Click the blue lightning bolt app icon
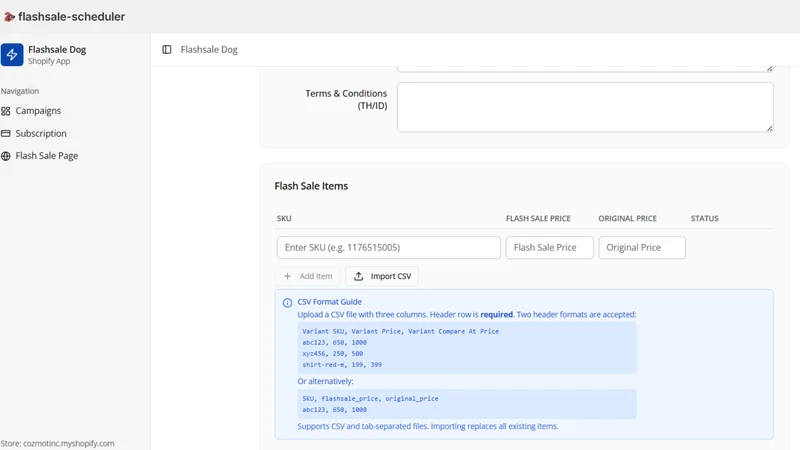Image resolution: width=800 pixels, height=450 pixels. coord(12,55)
